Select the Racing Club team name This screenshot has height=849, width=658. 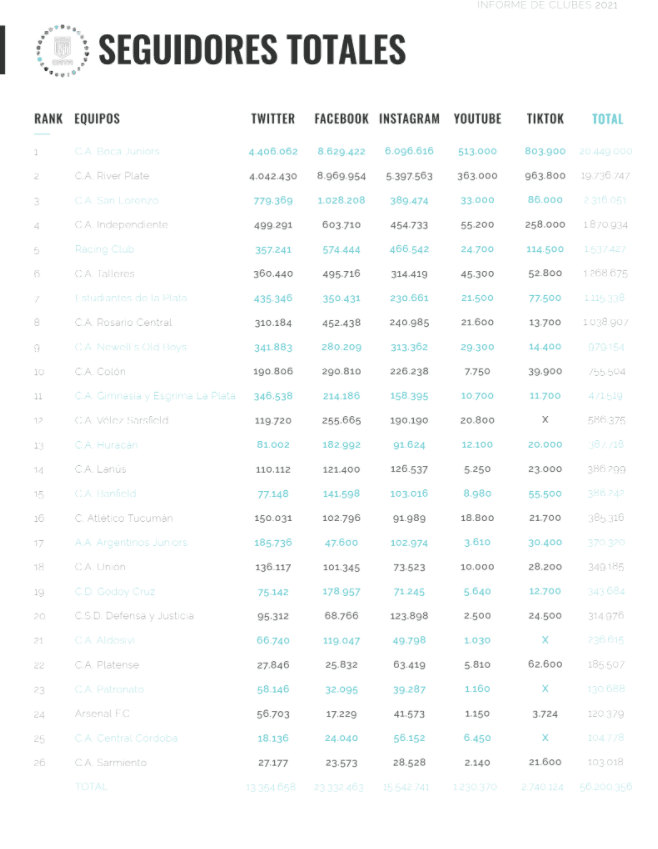click(104, 250)
